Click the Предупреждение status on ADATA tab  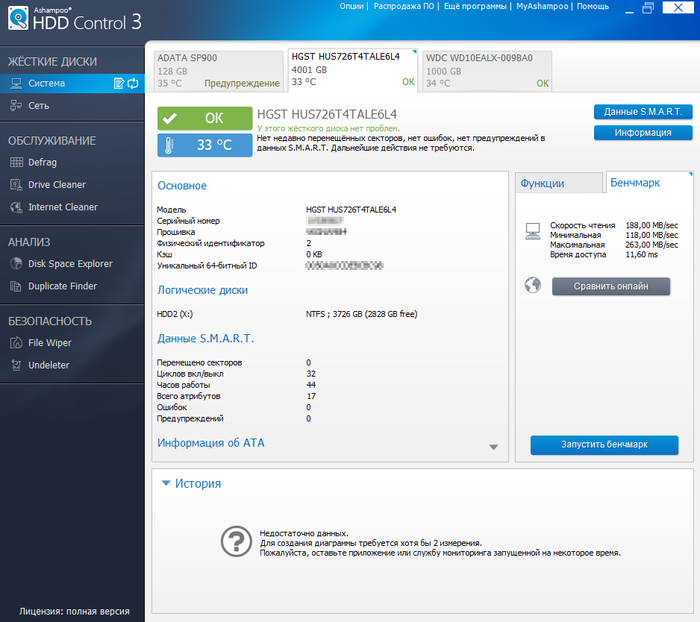(242, 83)
